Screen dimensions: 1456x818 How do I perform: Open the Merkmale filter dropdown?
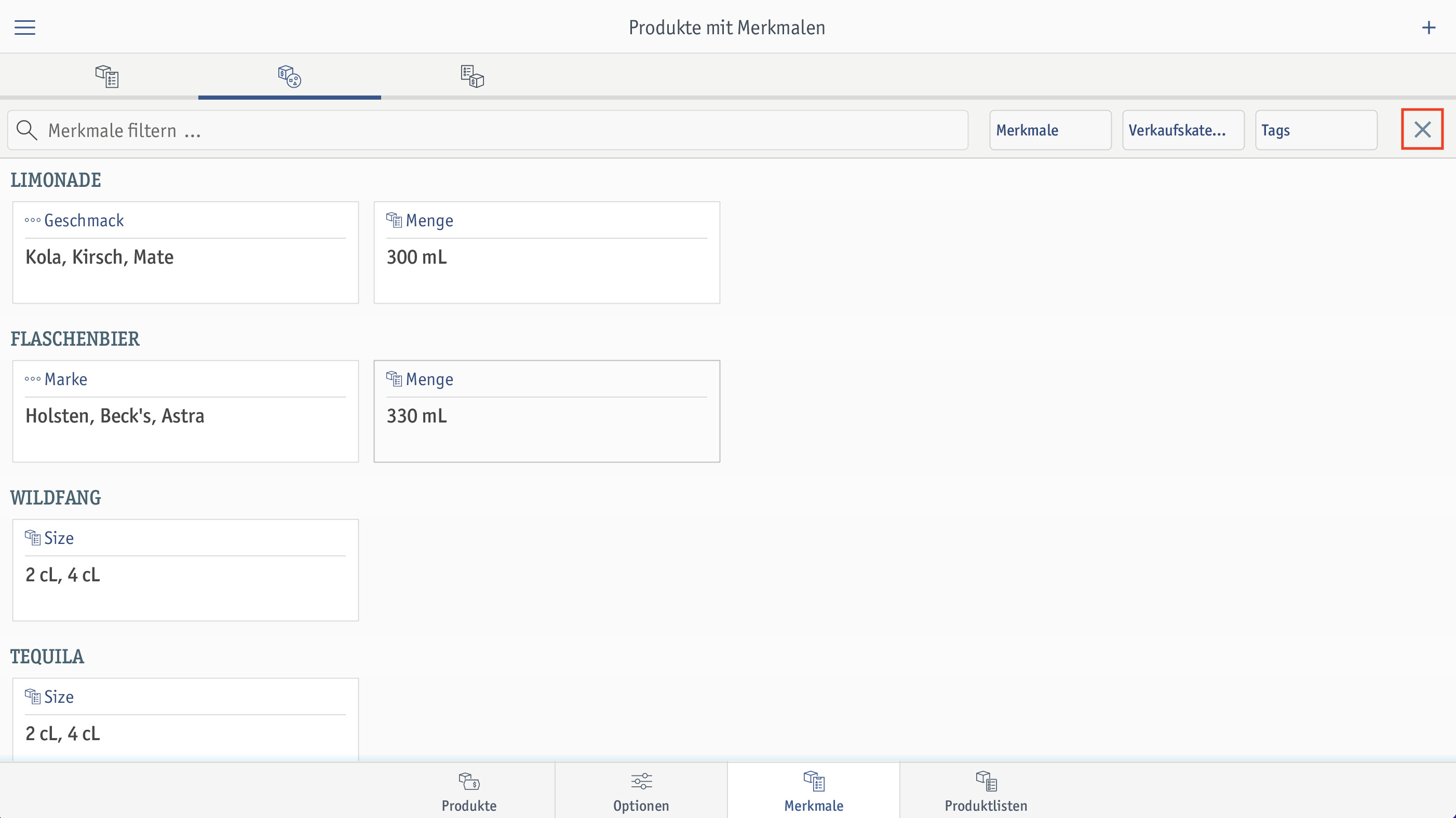pyautogui.click(x=1050, y=130)
